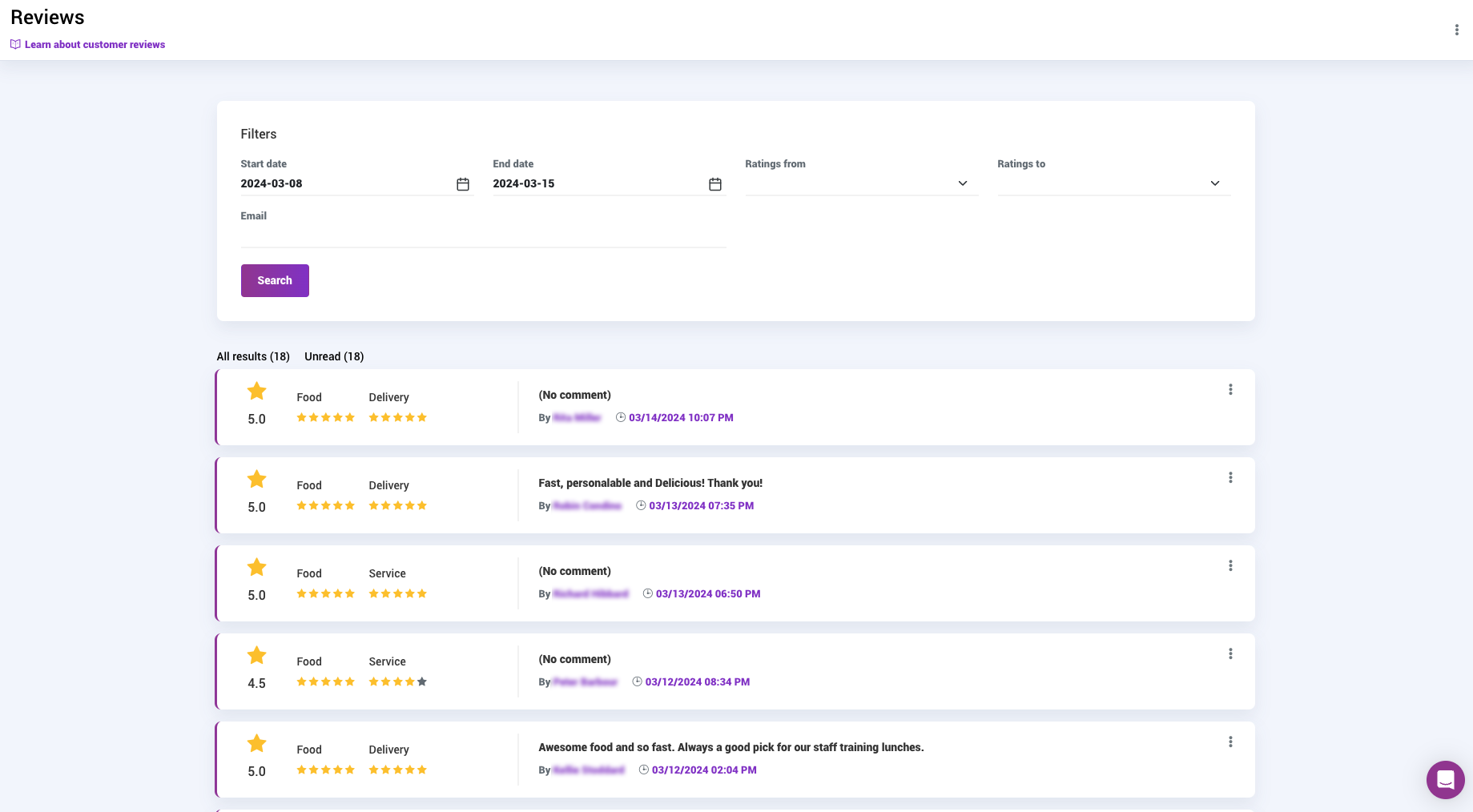The image size is (1473, 812).
Task: Expand the Ratings from dropdown
Action: [x=861, y=183]
